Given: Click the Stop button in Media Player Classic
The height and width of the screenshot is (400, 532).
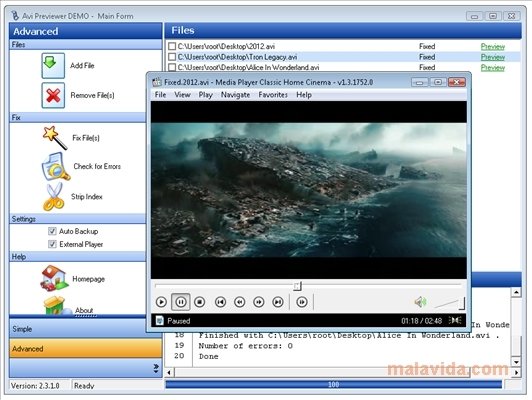Looking at the screenshot, I should pos(200,302).
